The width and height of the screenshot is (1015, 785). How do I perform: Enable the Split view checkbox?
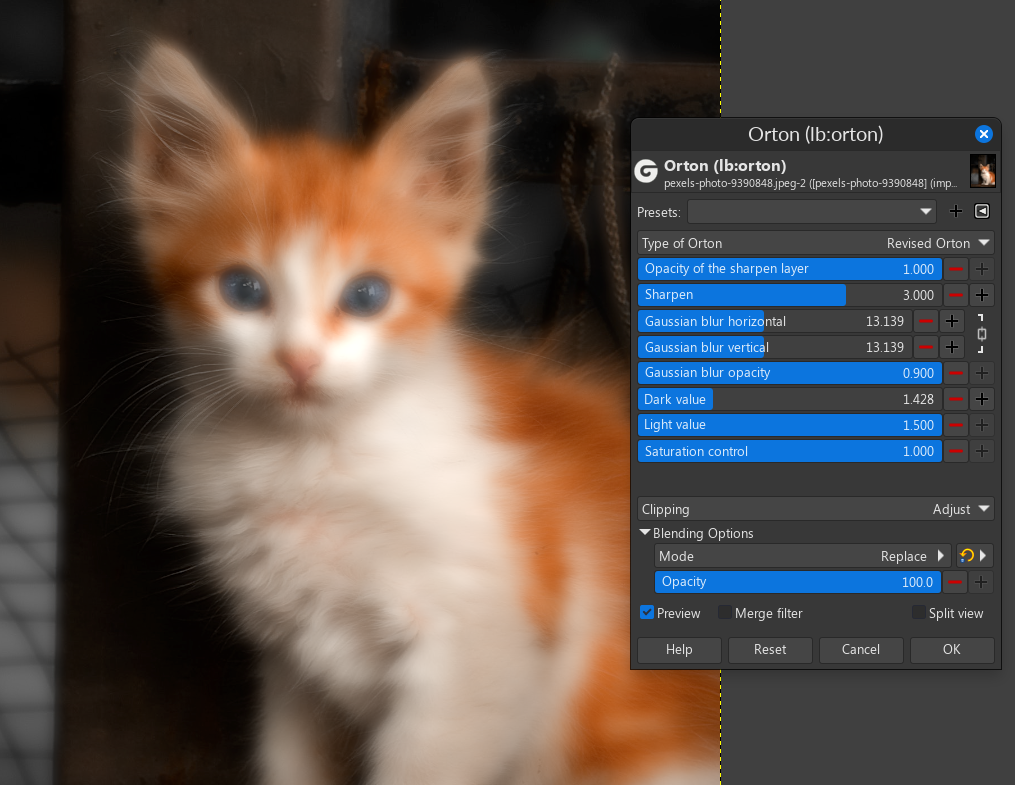point(919,612)
